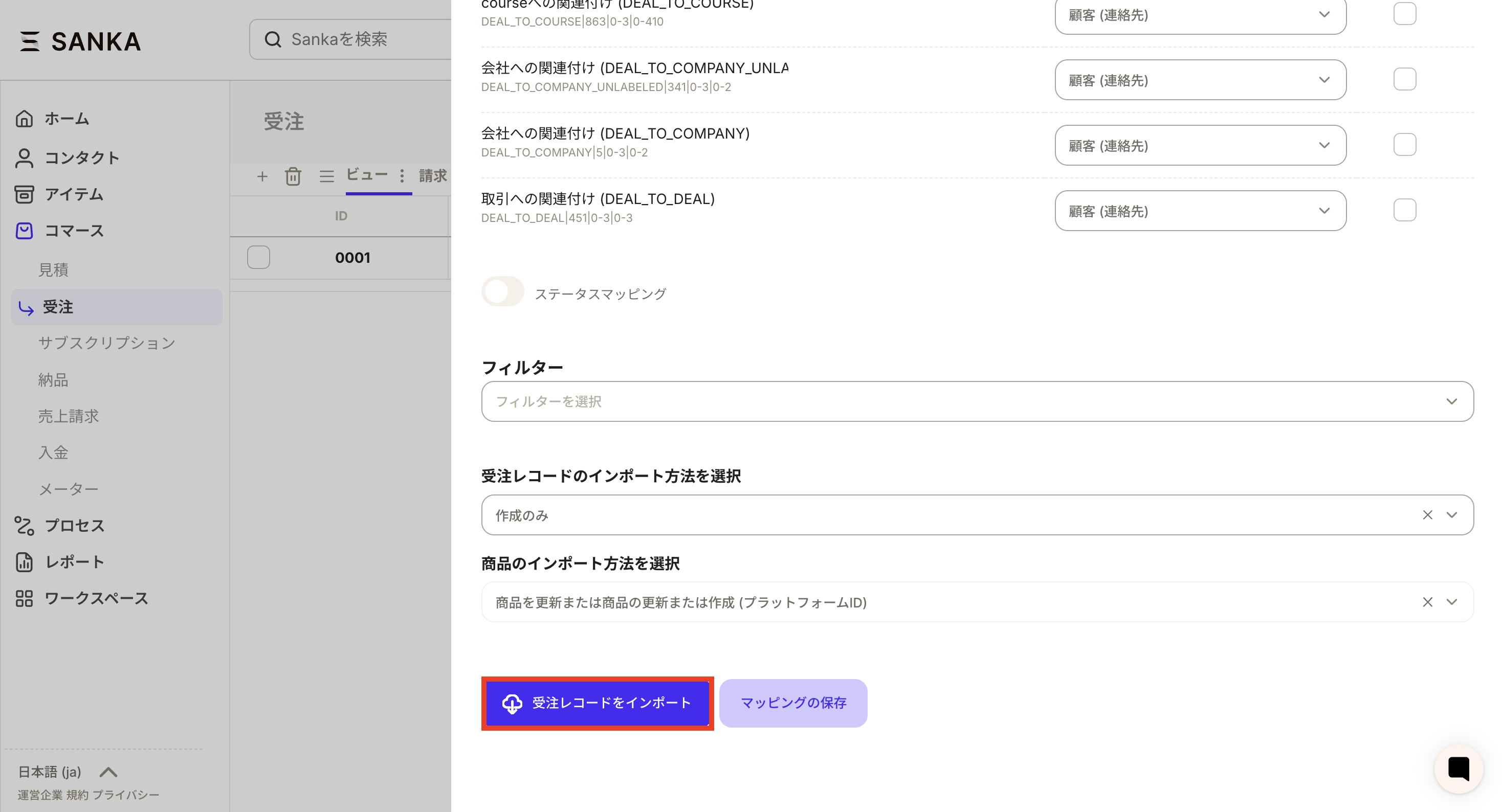Tick the checkbox for DEAL_TO_COMPANY_UNLABELED row
The height and width of the screenshot is (812, 1502).
pos(1405,79)
